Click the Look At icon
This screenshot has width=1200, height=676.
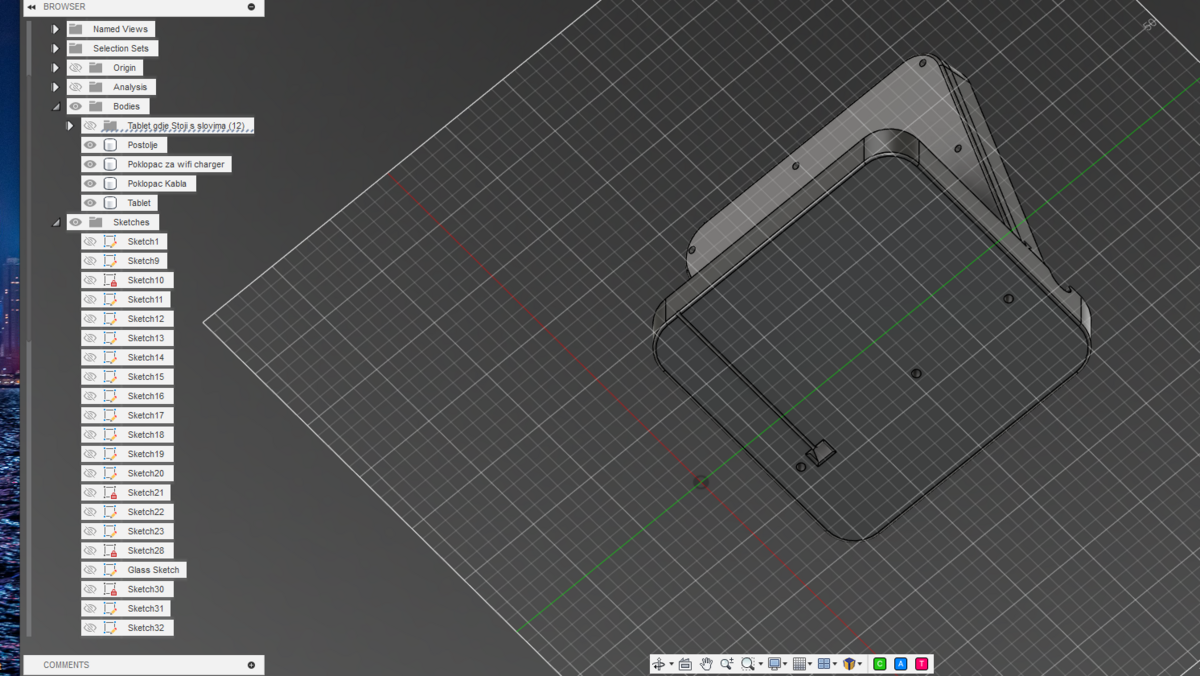pyautogui.click(x=685, y=664)
